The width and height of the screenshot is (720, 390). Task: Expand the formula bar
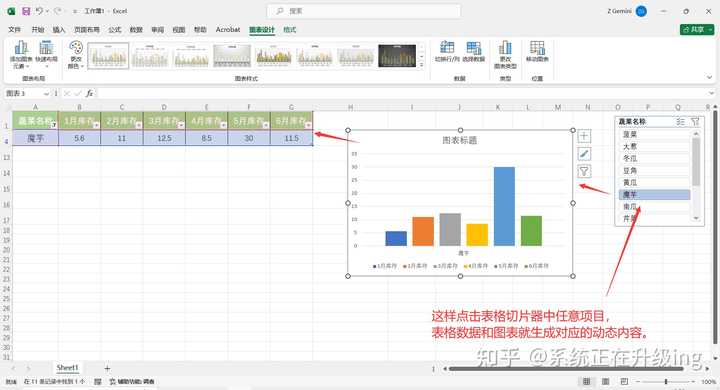(x=712, y=93)
